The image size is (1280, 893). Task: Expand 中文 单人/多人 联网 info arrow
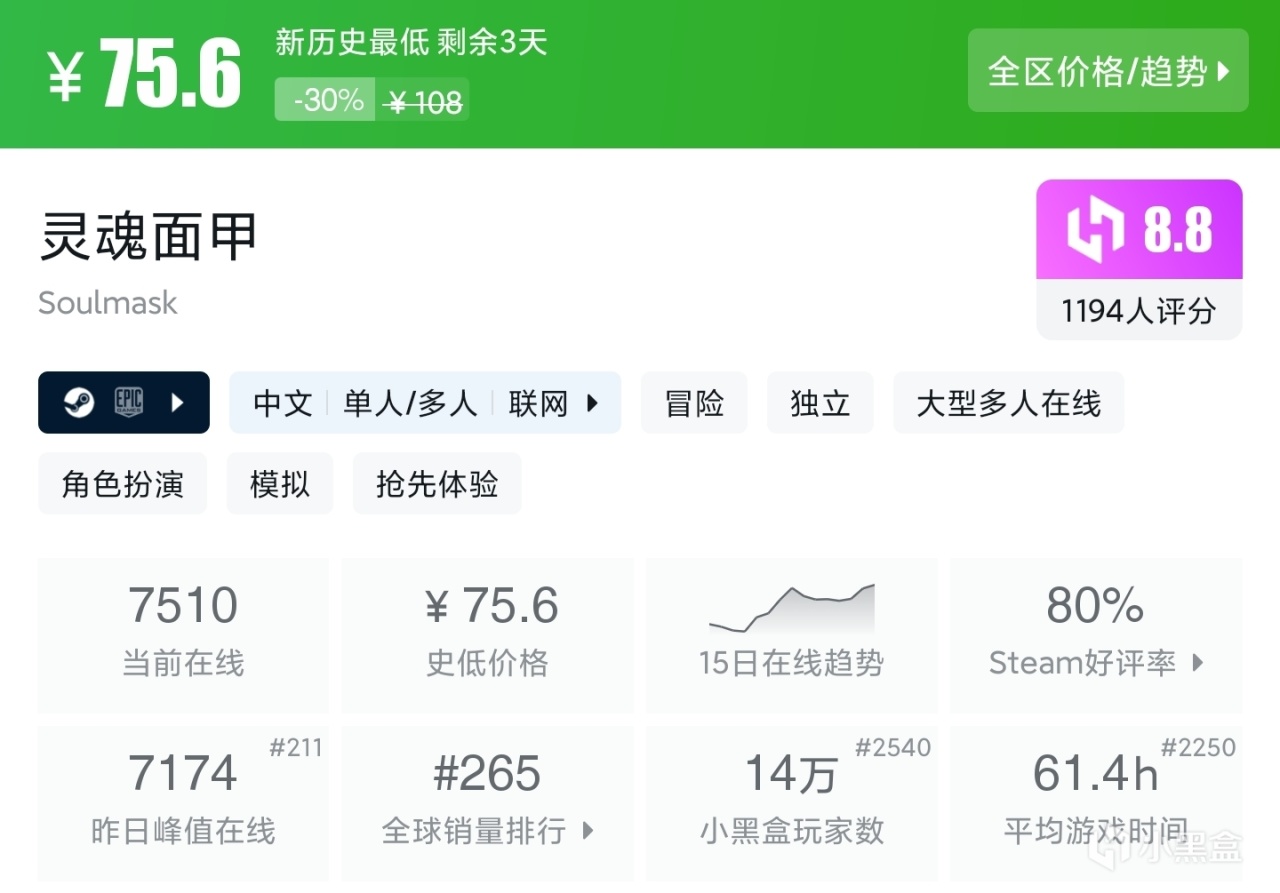pos(592,403)
